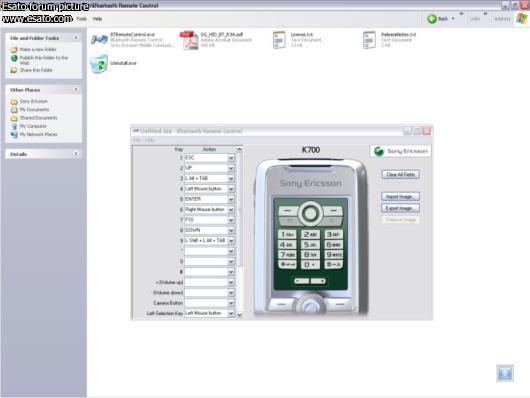Click the My Computer icon in Other Places
The image size is (530, 398).
[x=14, y=126]
